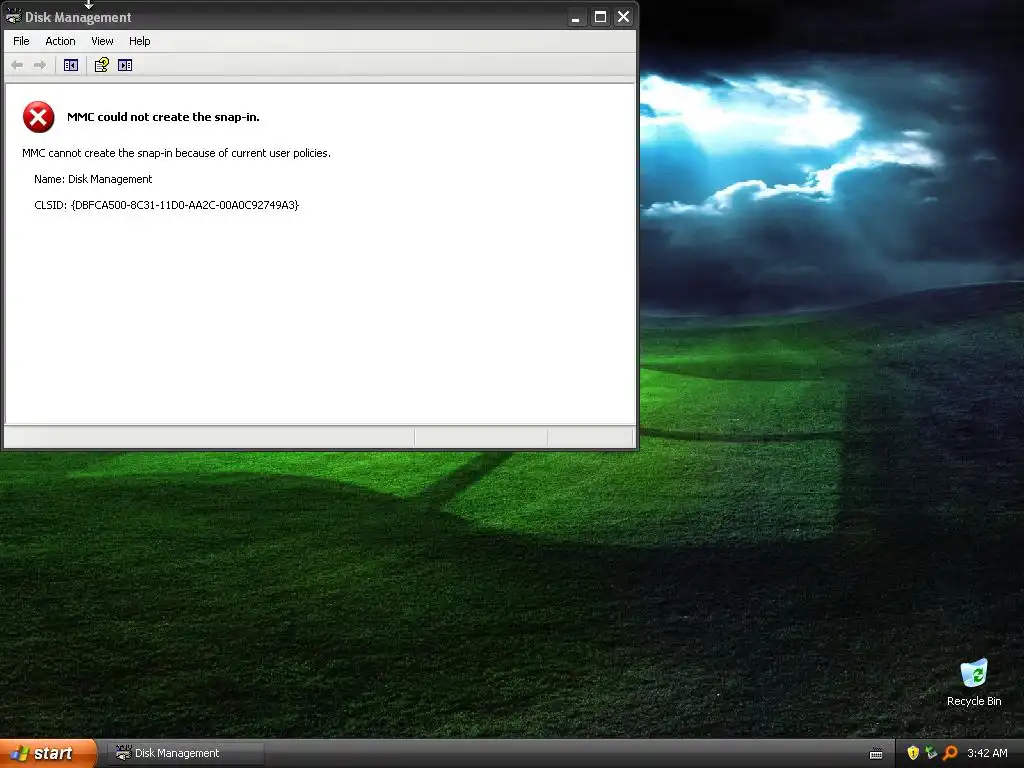Toggle Show/Hide Action Pane toolbar icon
This screenshot has width=1024, height=768.
(125, 65)
